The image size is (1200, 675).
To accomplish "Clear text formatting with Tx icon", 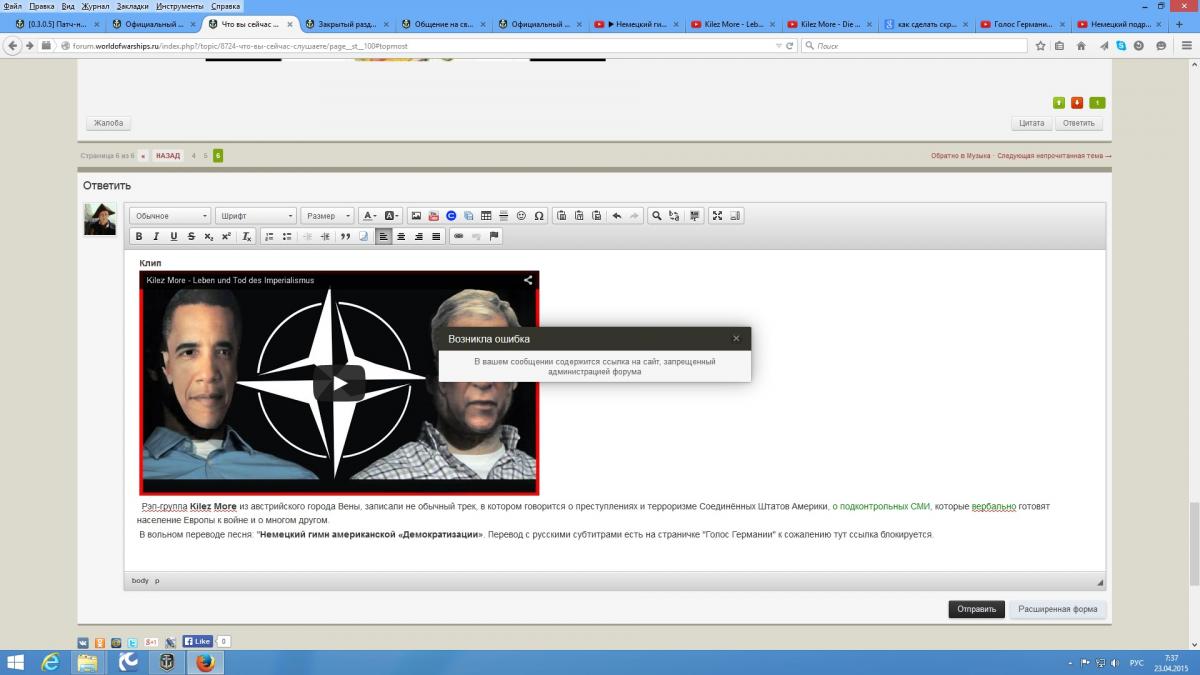I will click(x=247, y=236).
